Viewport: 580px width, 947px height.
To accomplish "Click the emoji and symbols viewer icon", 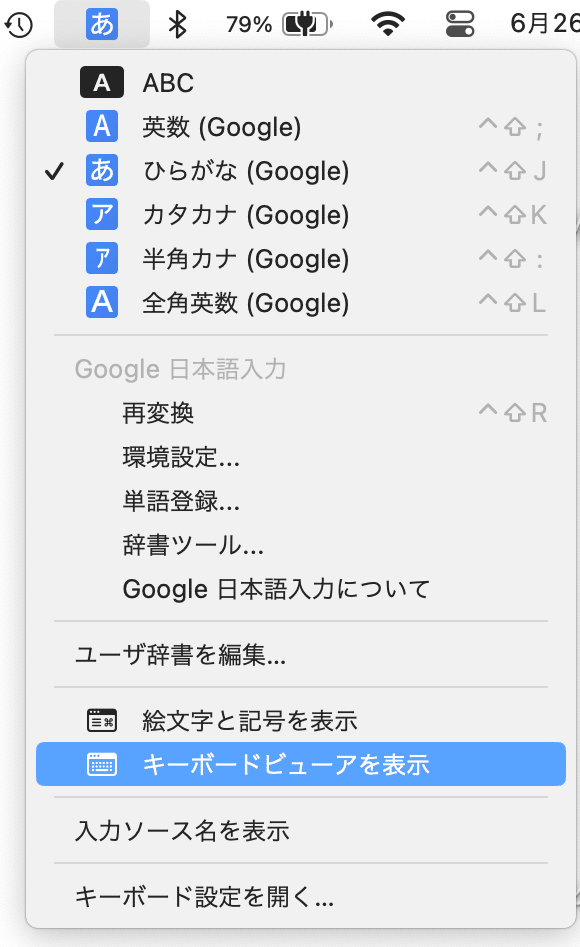I will click(x=102, y=721).
